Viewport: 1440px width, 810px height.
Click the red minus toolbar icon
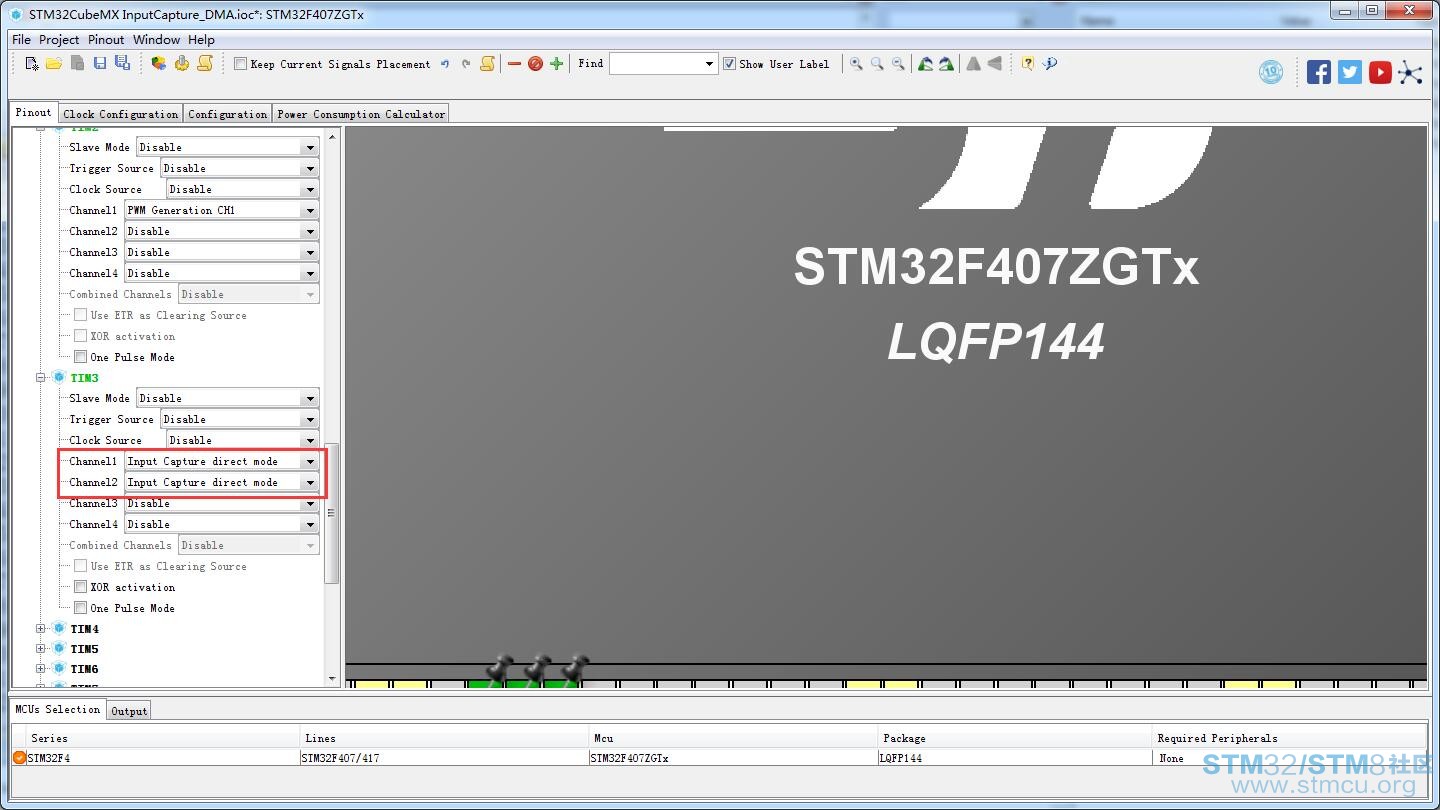point(514,64)
